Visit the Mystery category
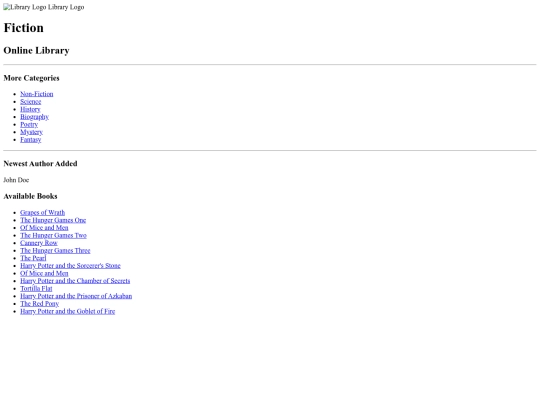540x405 pixels. point(31,132)
